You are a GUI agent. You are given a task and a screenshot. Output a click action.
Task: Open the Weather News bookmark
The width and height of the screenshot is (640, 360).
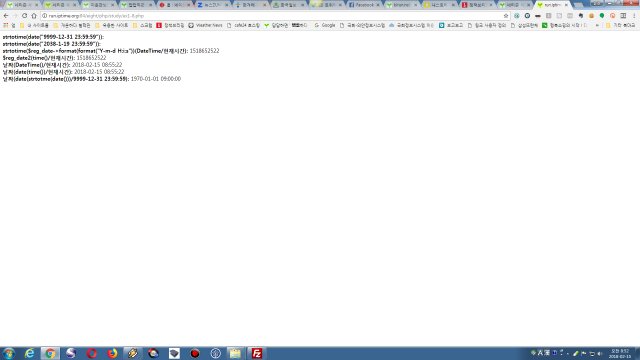point(205,25)
